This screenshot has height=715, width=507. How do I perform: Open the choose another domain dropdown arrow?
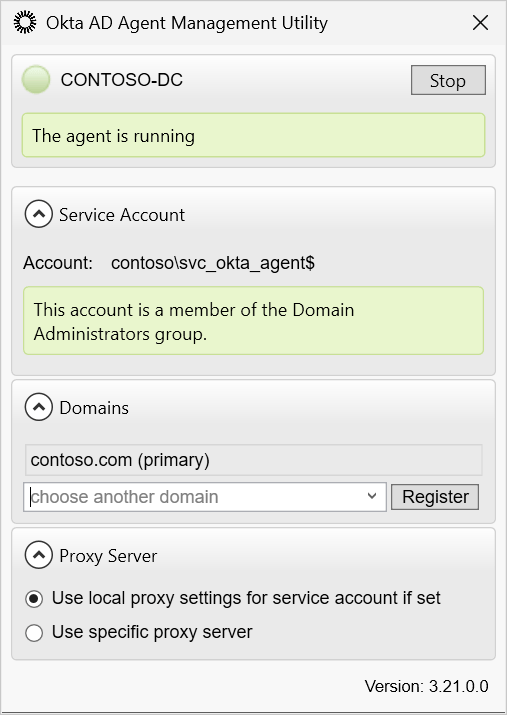(x=372, y=497)
